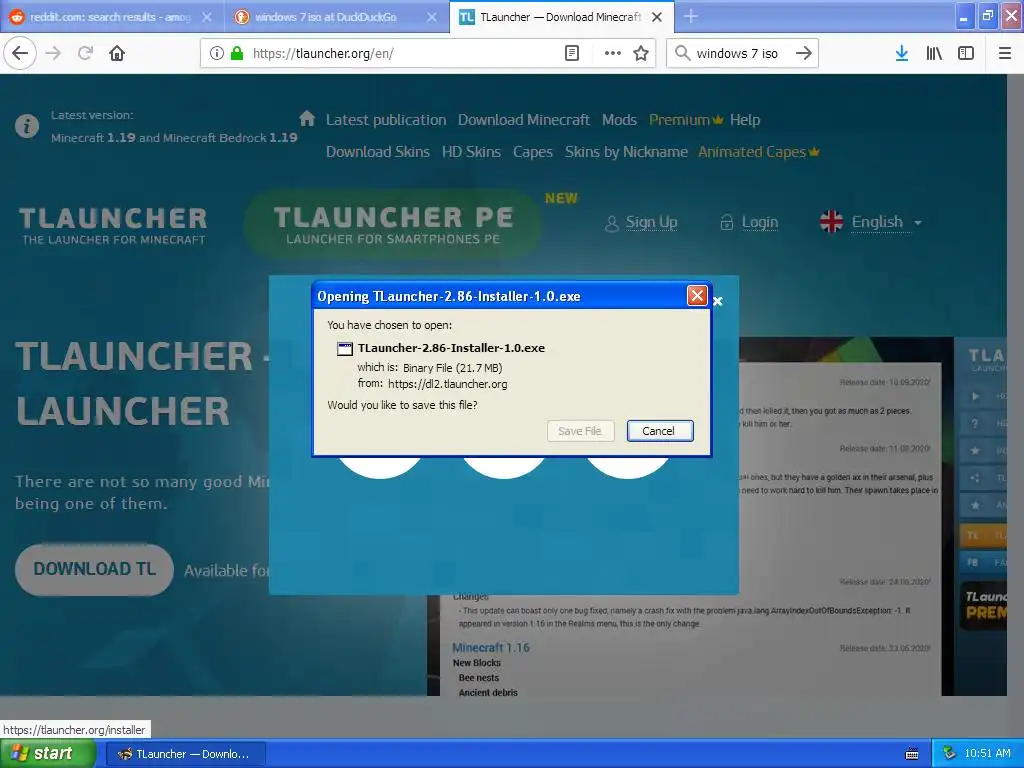
Task: Open a new tab with plus button
Action: [691, 16]
